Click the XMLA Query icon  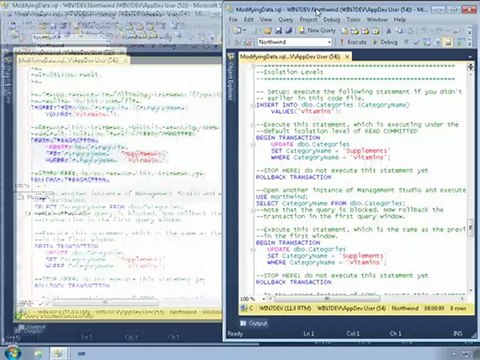(x=376, y=31)
